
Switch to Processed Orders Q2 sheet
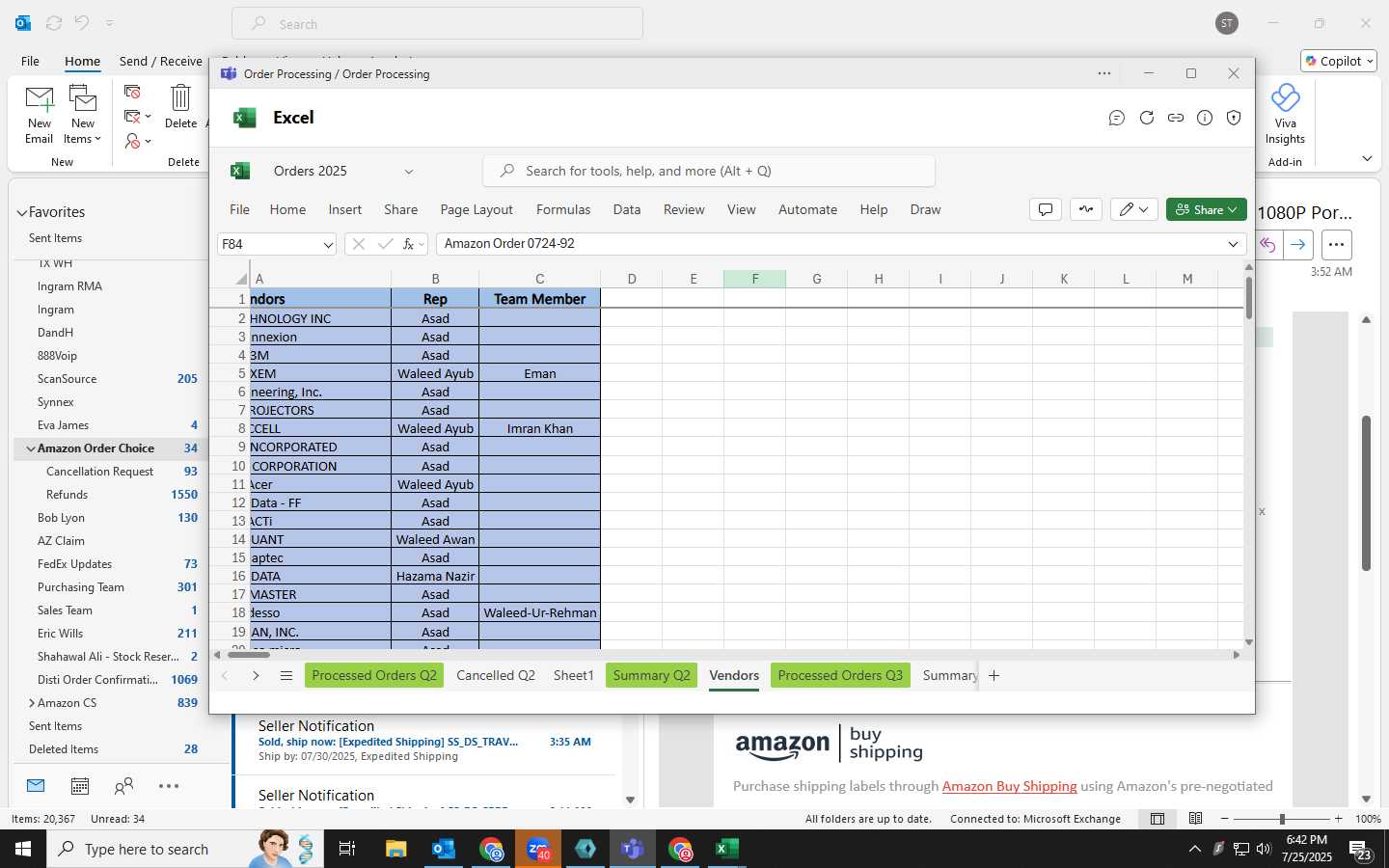tap(374, 675)
